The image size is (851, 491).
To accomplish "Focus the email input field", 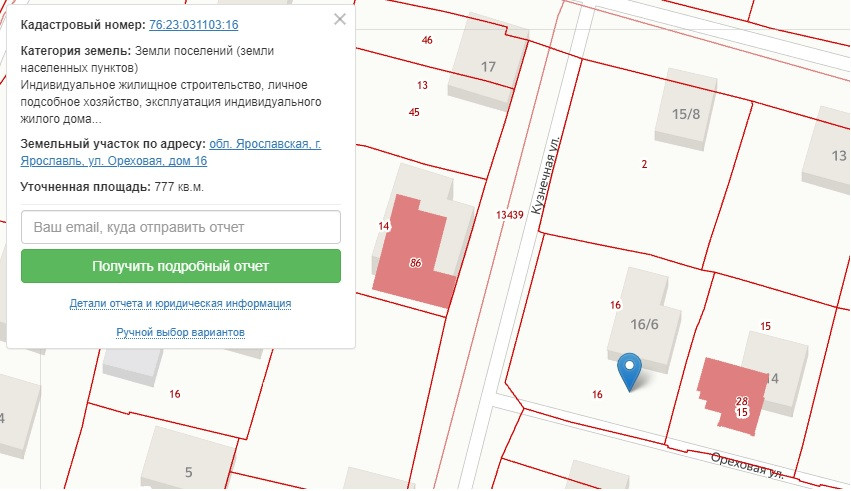I will (x=181, y=227).
